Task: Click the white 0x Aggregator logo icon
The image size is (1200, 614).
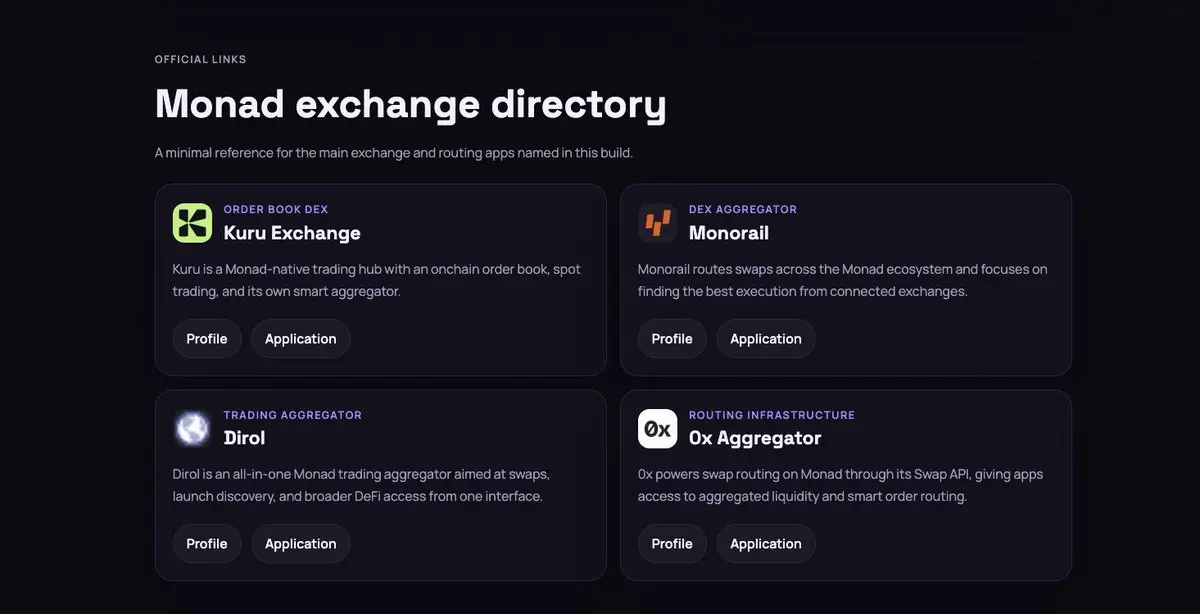Action: point(657,428)
